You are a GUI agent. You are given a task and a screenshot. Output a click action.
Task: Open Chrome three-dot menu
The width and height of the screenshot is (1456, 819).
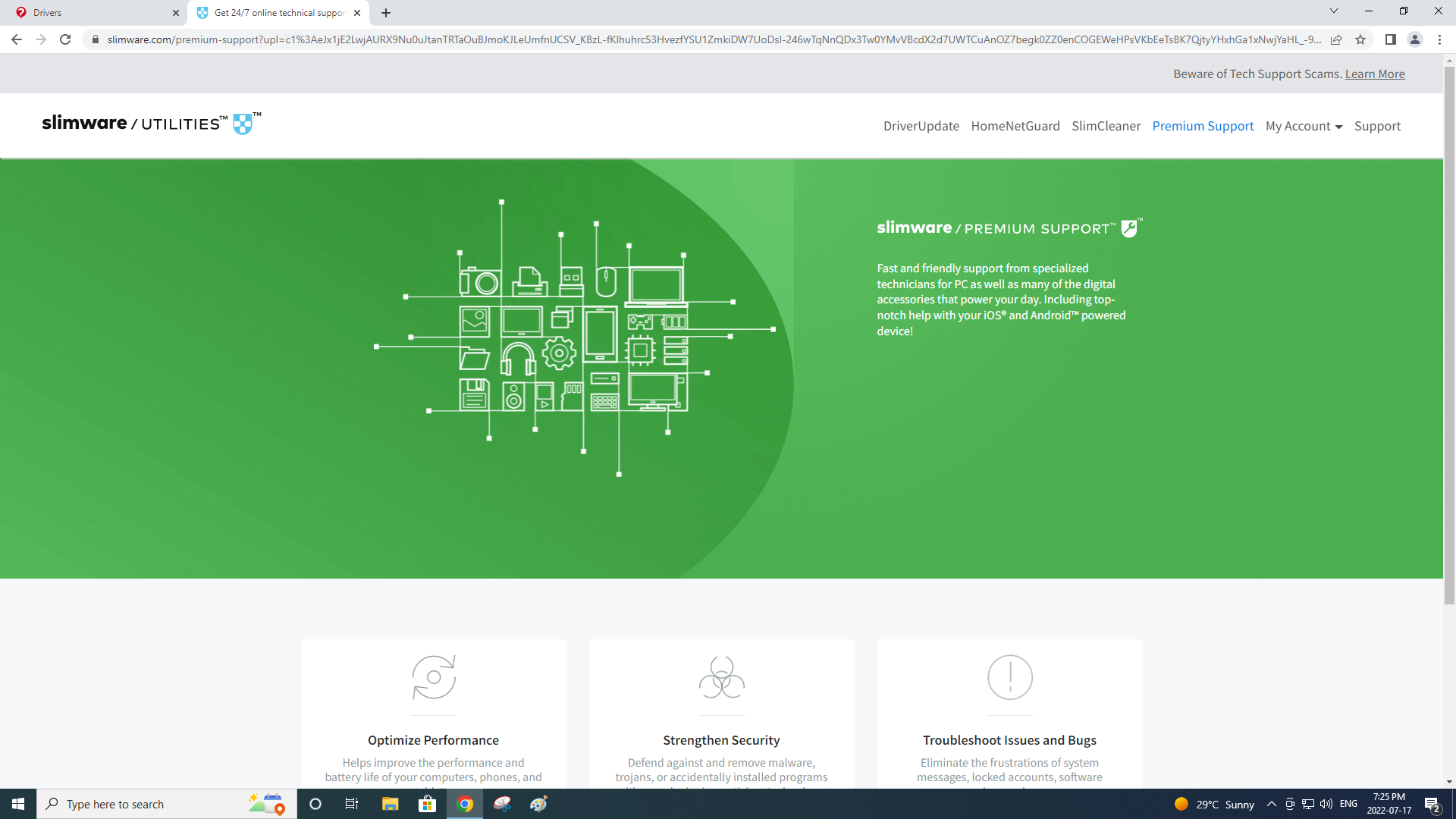(1439, 39)
